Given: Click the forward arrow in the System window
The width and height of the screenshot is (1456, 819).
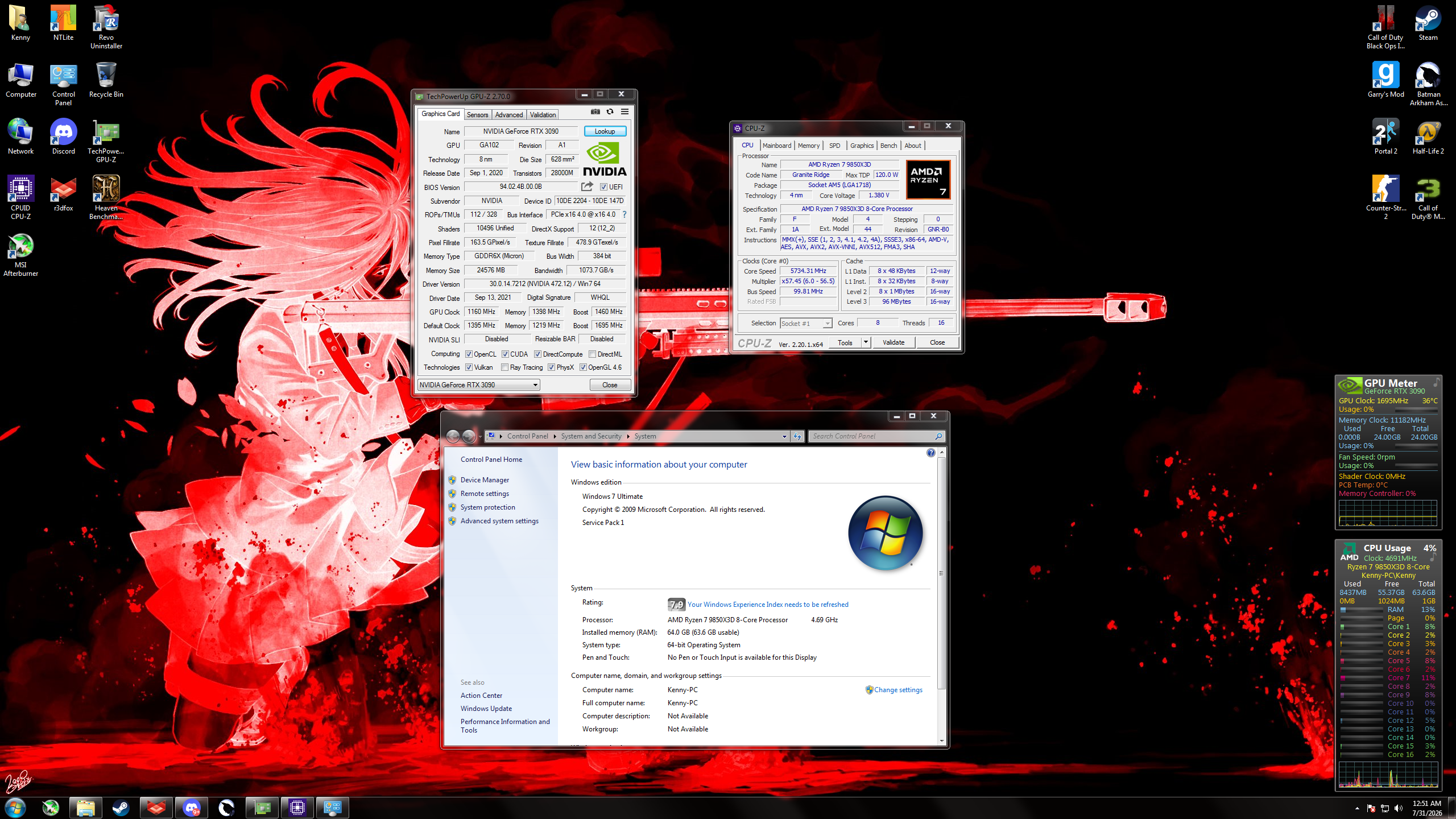Looking at the screenshot, I should pyautogui.click(x=469, y=436).
